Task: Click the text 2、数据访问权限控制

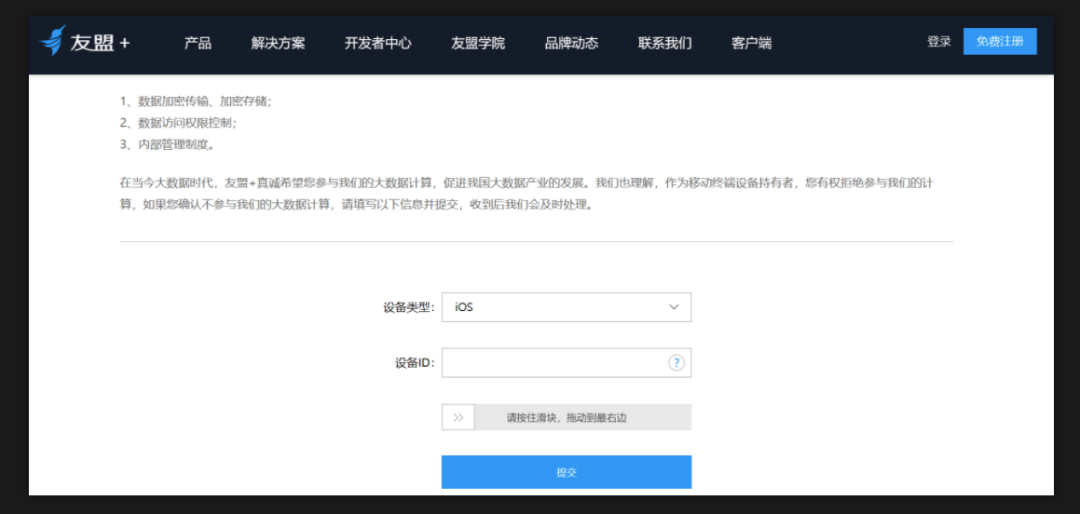Action: tap(178, 123)
